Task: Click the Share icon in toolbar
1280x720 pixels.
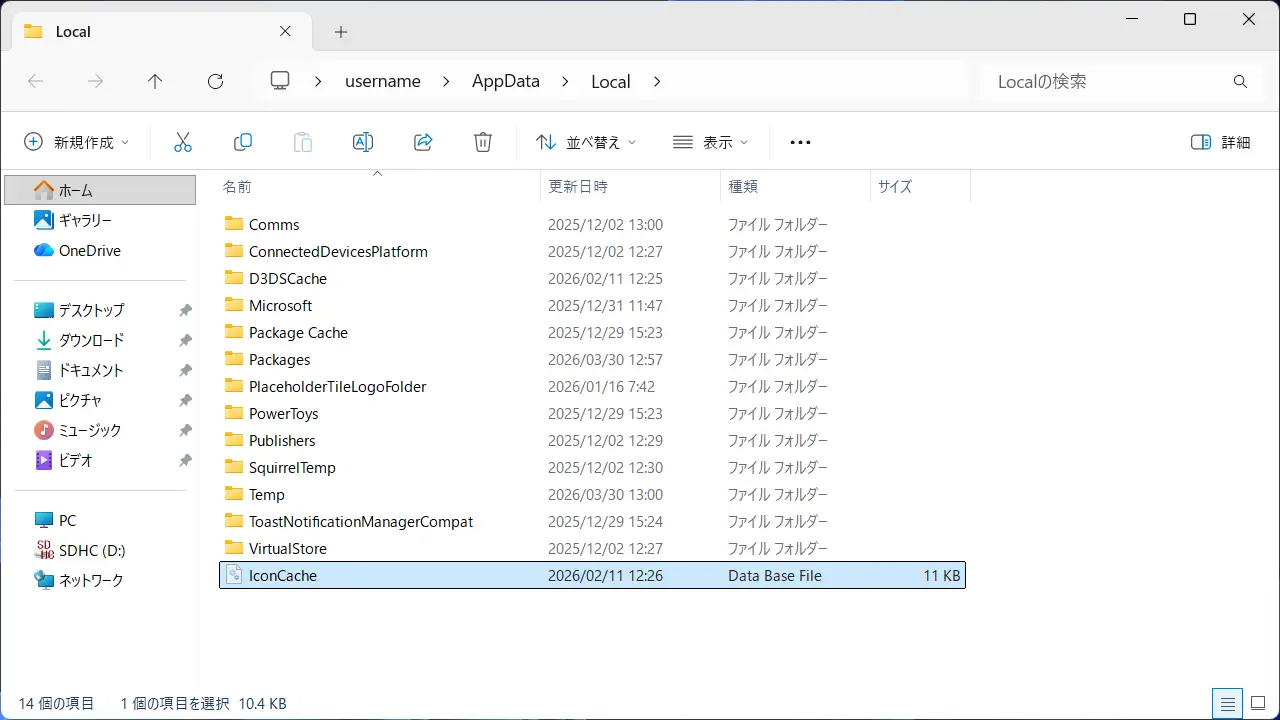Action: tap(423, 142)
